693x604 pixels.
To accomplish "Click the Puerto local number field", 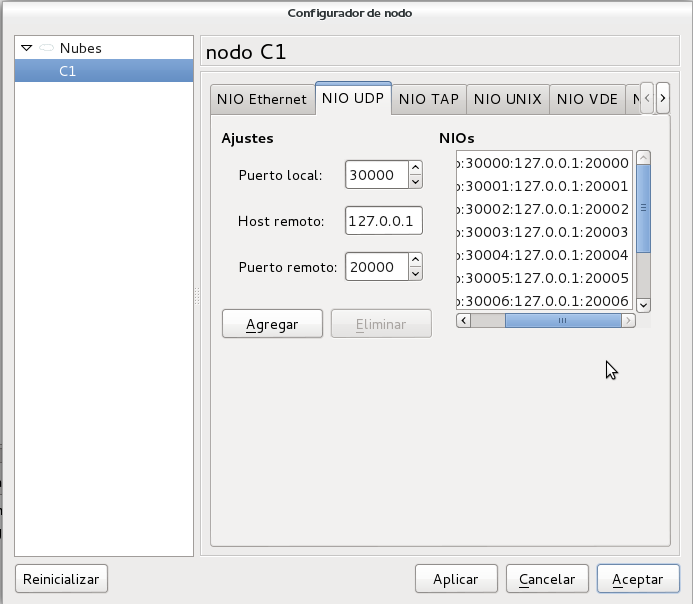I will point(375,175).
